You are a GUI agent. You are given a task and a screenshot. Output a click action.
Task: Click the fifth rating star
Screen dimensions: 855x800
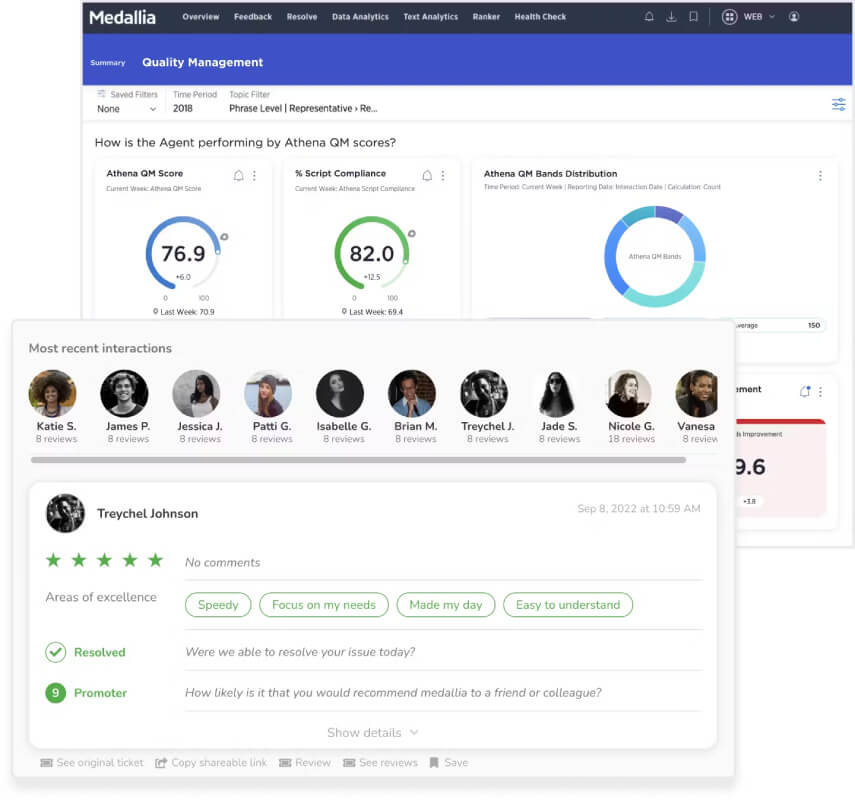point(155,560)
